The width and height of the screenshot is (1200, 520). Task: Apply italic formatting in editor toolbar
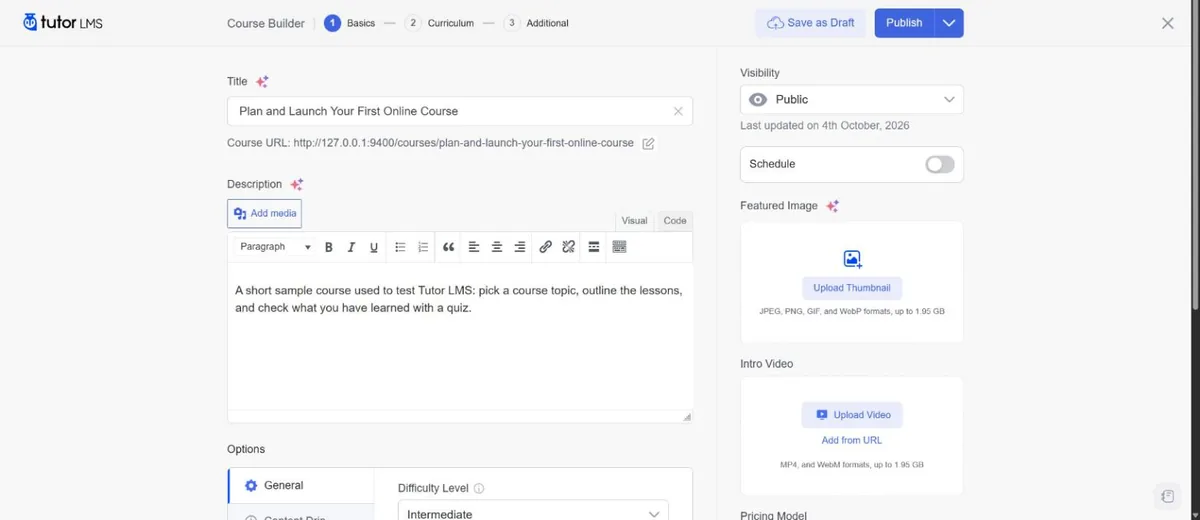(351, 247)
